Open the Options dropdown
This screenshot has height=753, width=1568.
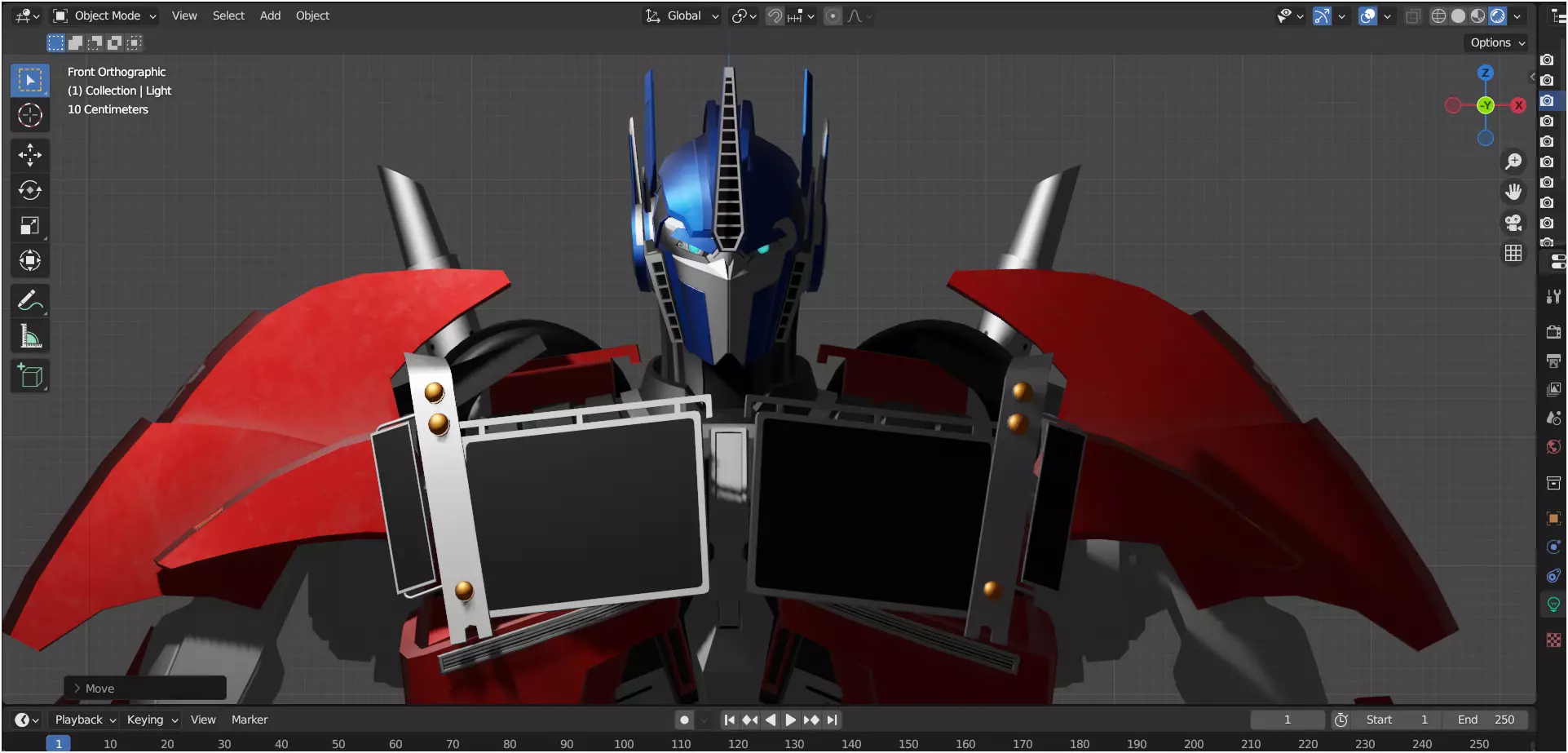click(1497, 42)
